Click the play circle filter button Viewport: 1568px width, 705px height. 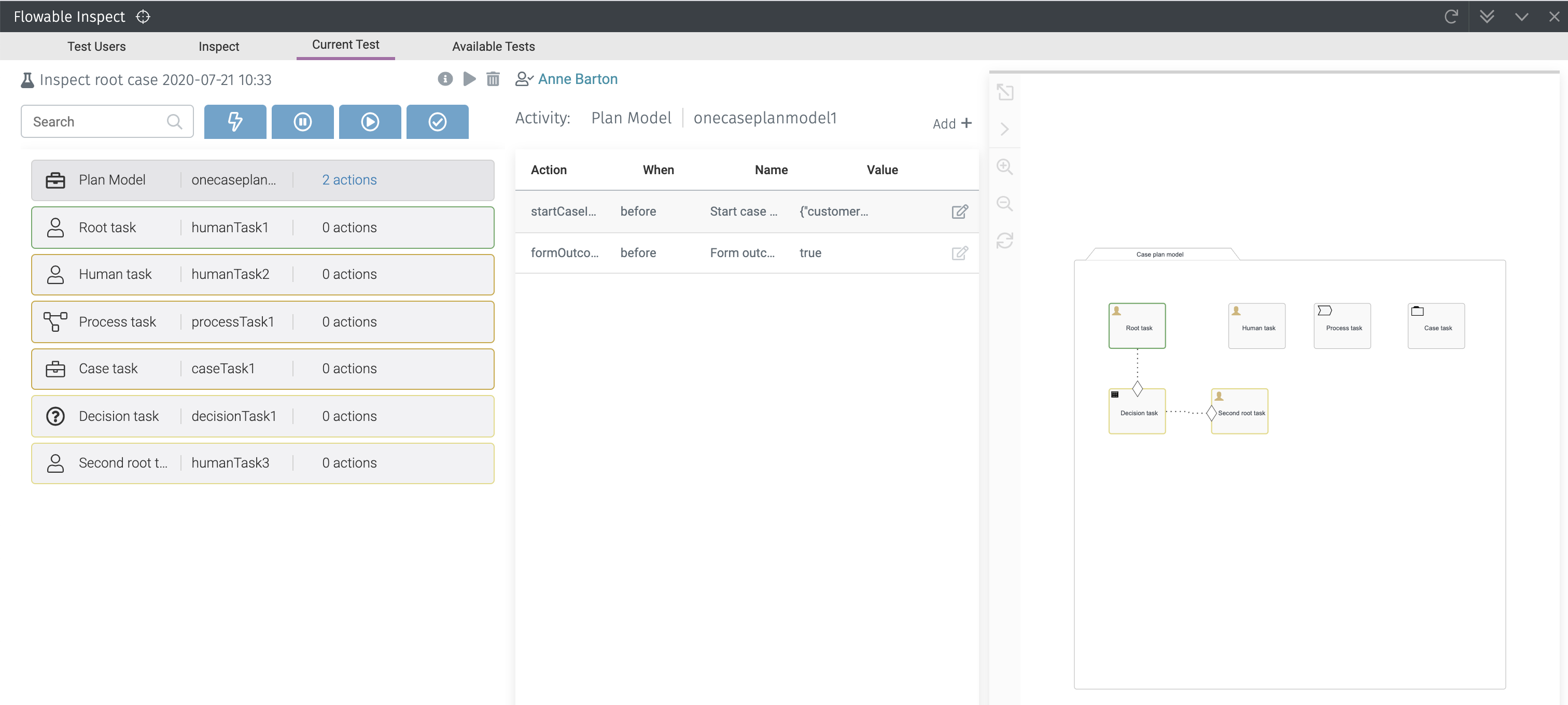[x=370, y=122]
